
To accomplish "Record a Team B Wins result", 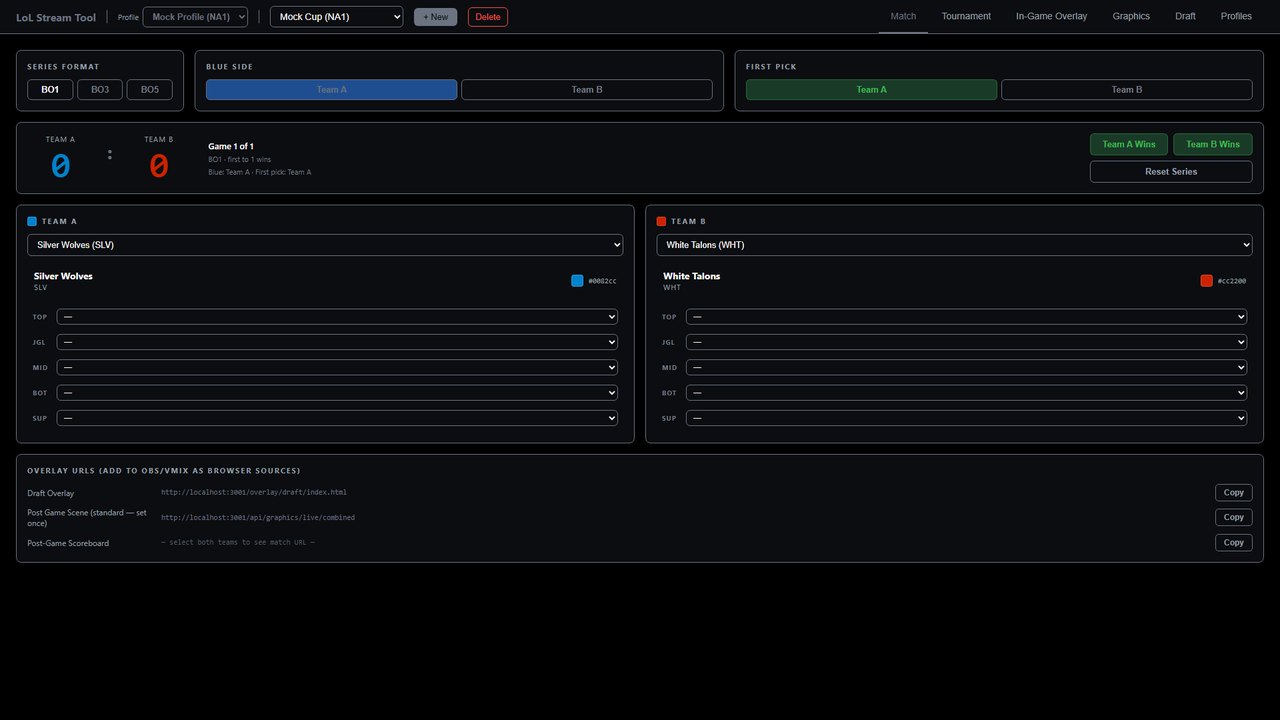I will pyautogui.click(x=1213, y=144).
